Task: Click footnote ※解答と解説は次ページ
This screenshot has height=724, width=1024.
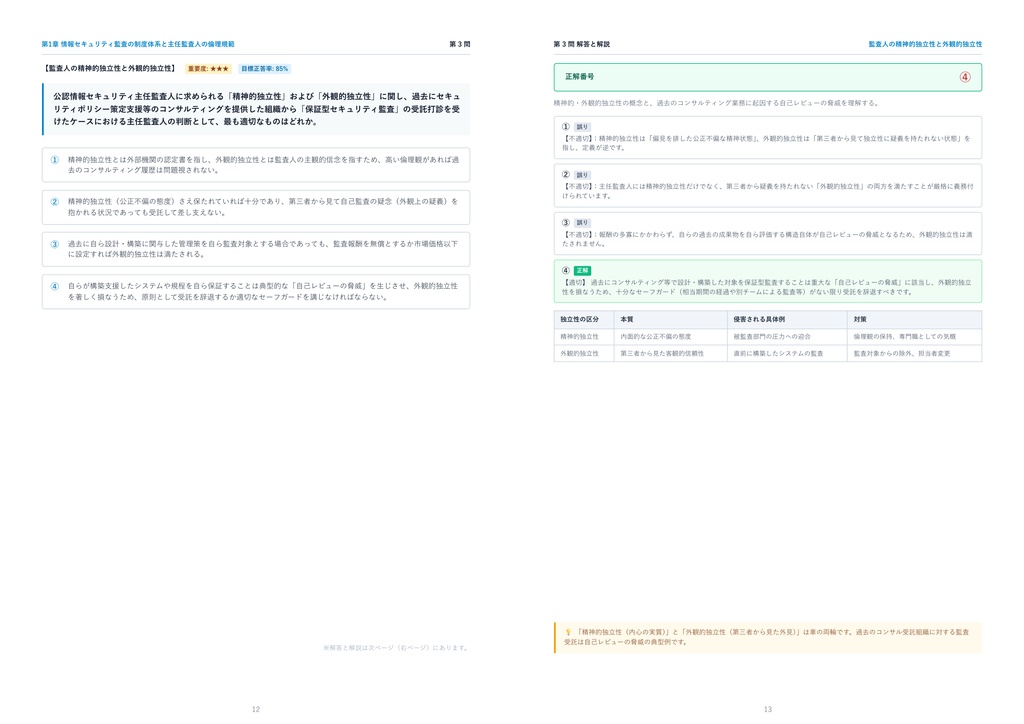Action: tap(396, 648)
